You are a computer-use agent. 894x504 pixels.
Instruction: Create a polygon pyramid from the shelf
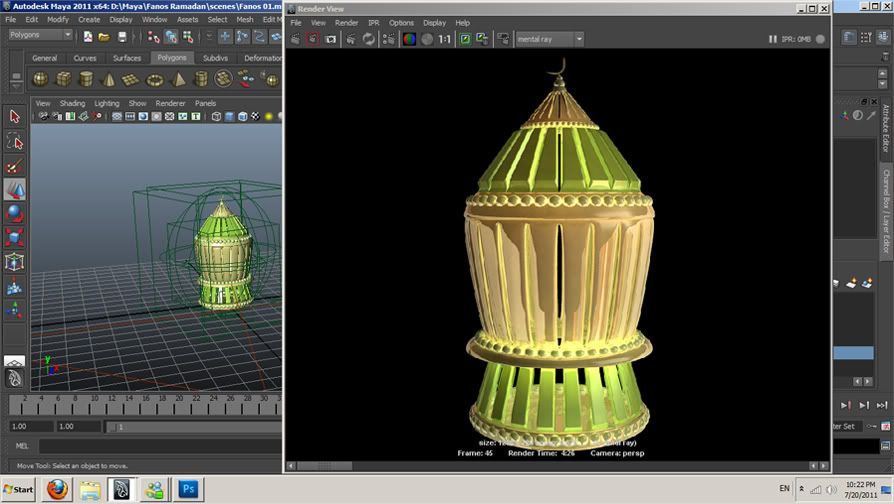(x=178, y=79)
